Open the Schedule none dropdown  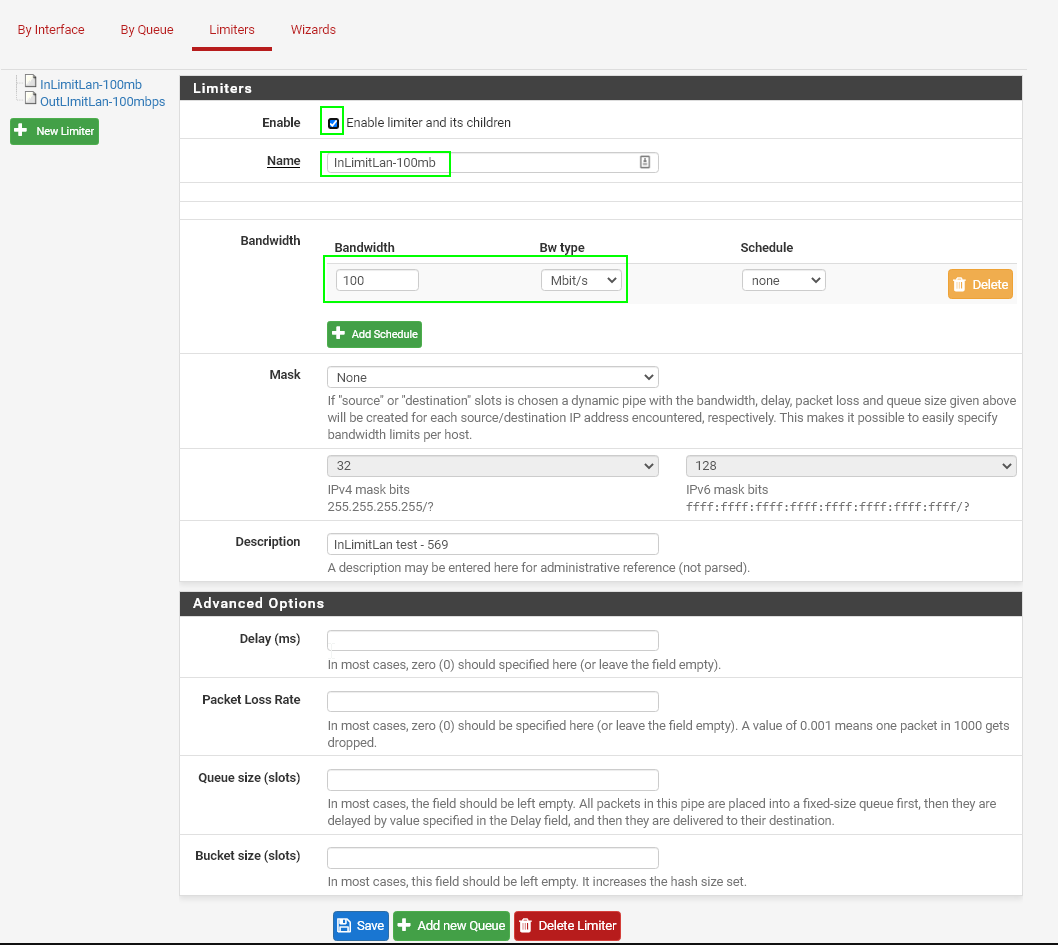click(783, 280)
